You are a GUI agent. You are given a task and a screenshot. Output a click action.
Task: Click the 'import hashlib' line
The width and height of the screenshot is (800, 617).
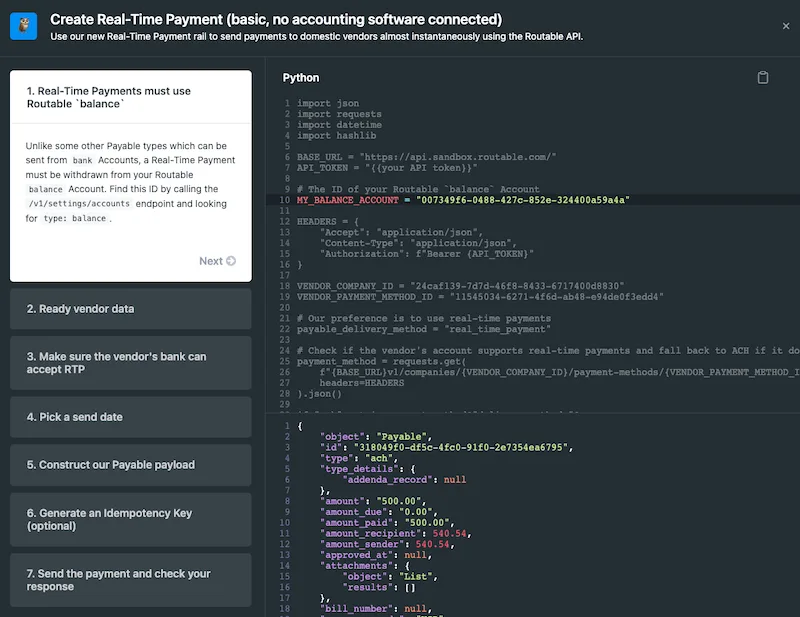pyautogui.click(x=336, y=135)
